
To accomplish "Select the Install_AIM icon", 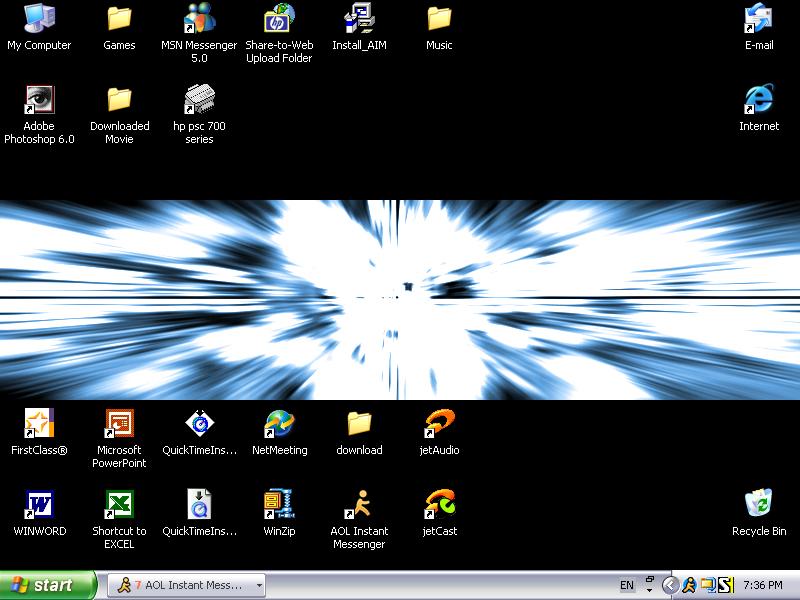I will point(359,19).
